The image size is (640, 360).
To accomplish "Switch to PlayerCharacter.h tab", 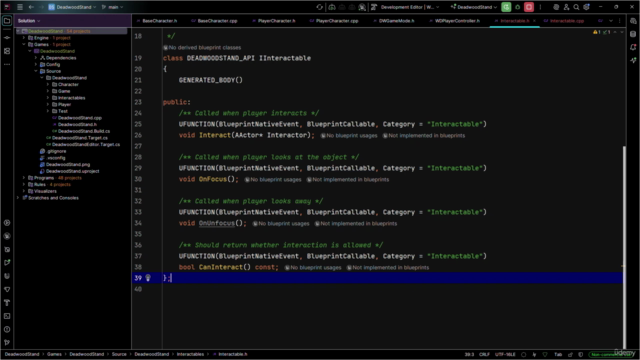I will point(274,21).
